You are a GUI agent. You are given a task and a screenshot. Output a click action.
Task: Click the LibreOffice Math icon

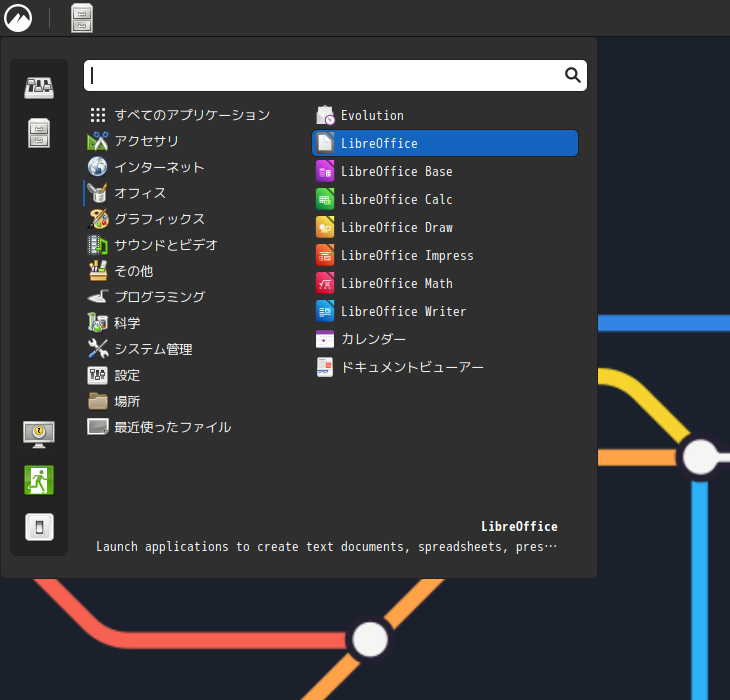coord(325,283)
